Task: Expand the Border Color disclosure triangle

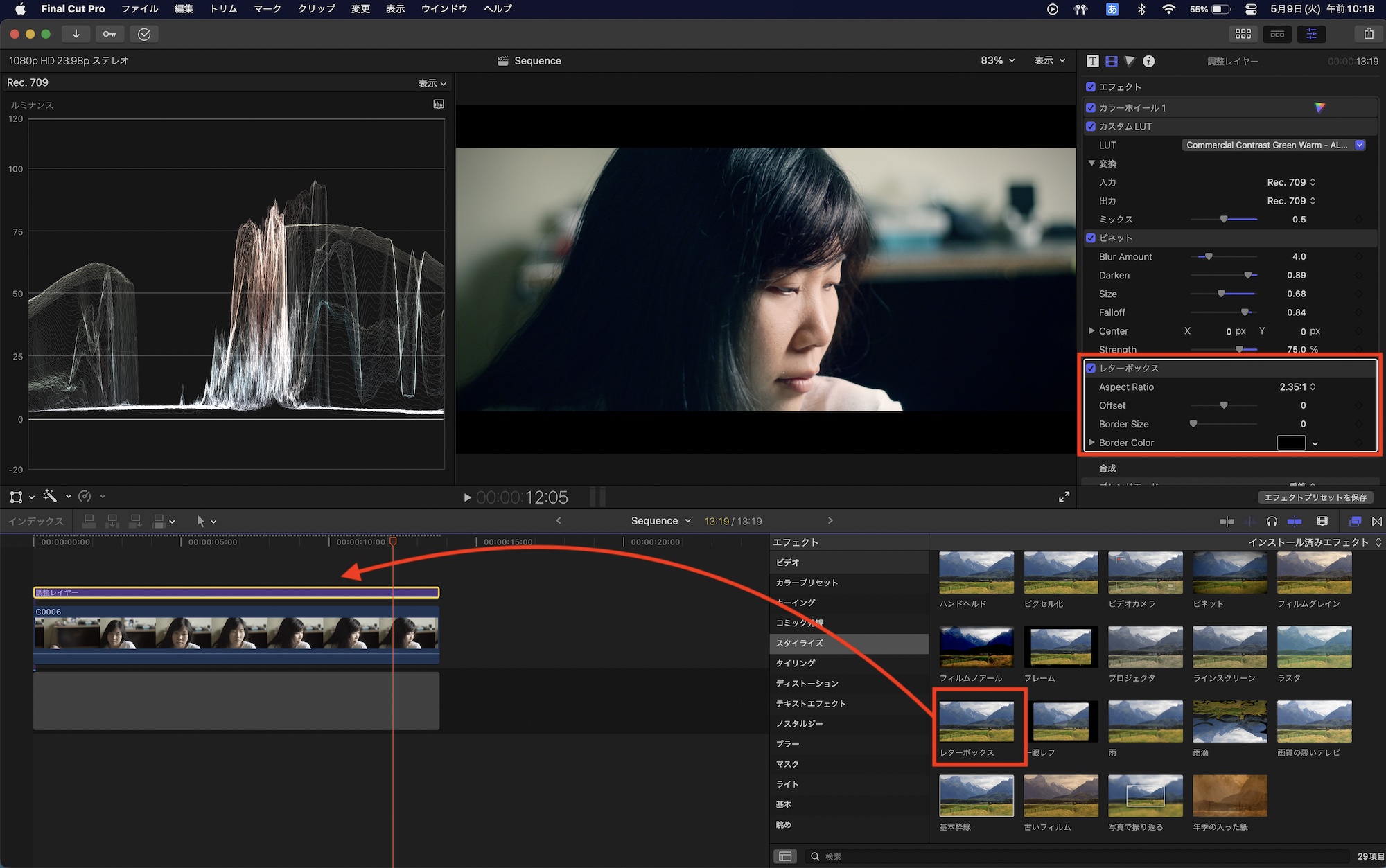Action: [x=1091, y=442]
